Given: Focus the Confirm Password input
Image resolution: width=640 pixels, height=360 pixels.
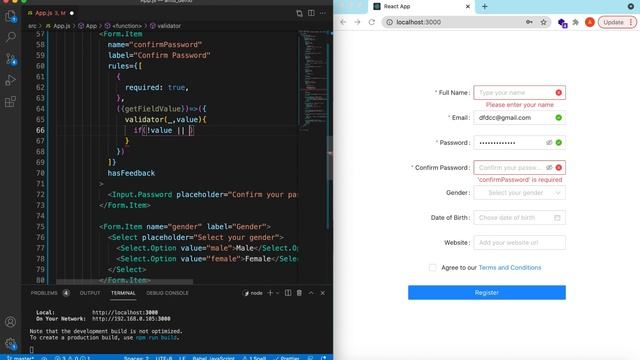Looking at the screenshot, I should click(520, 167).
